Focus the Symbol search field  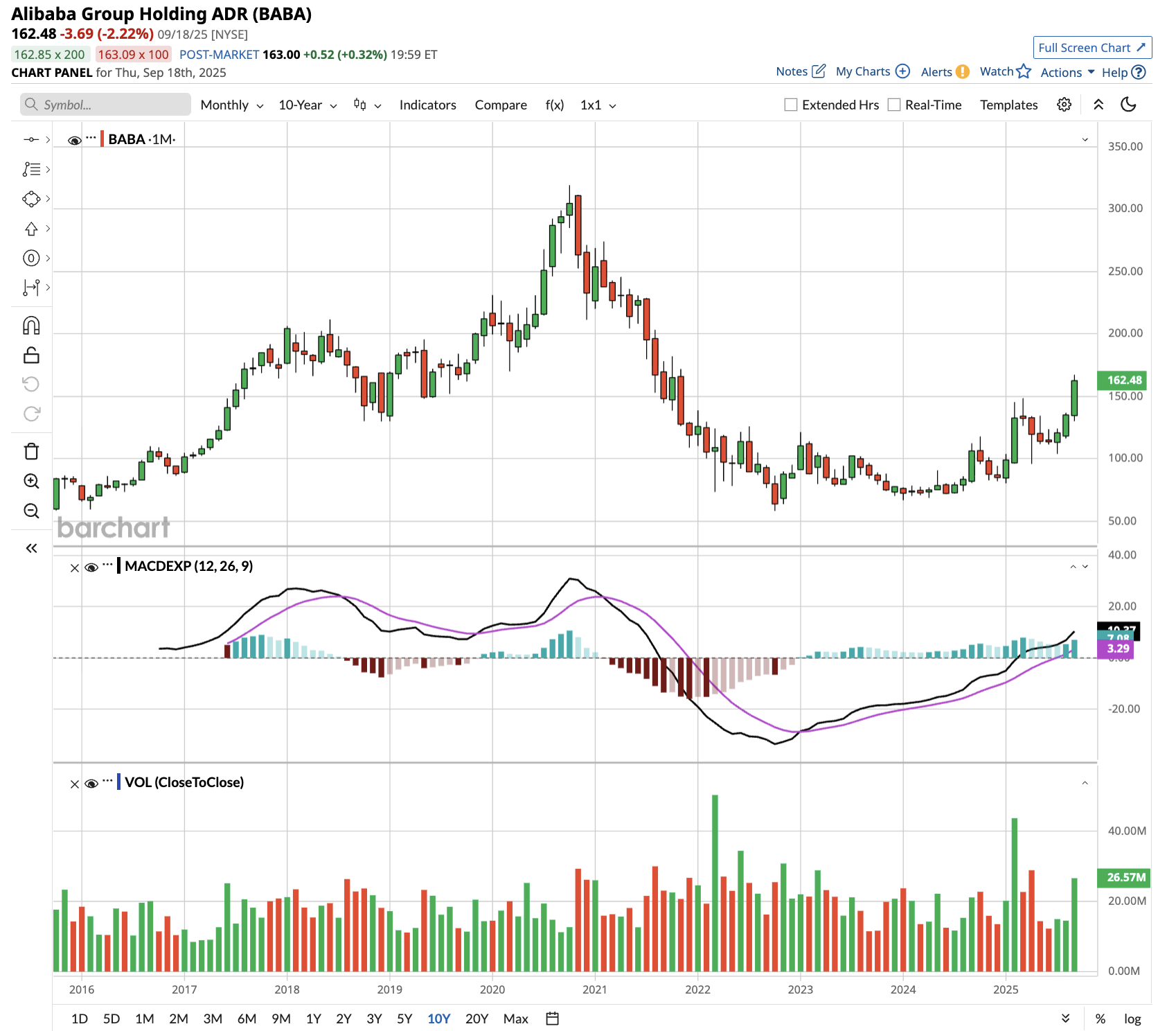click(105, 105)
